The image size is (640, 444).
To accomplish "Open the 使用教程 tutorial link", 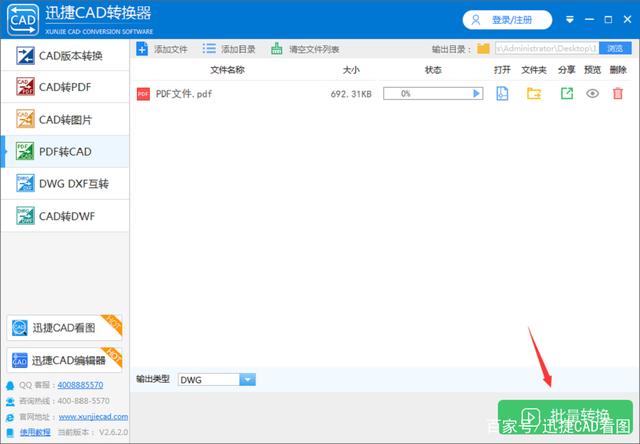I will 35,432.
